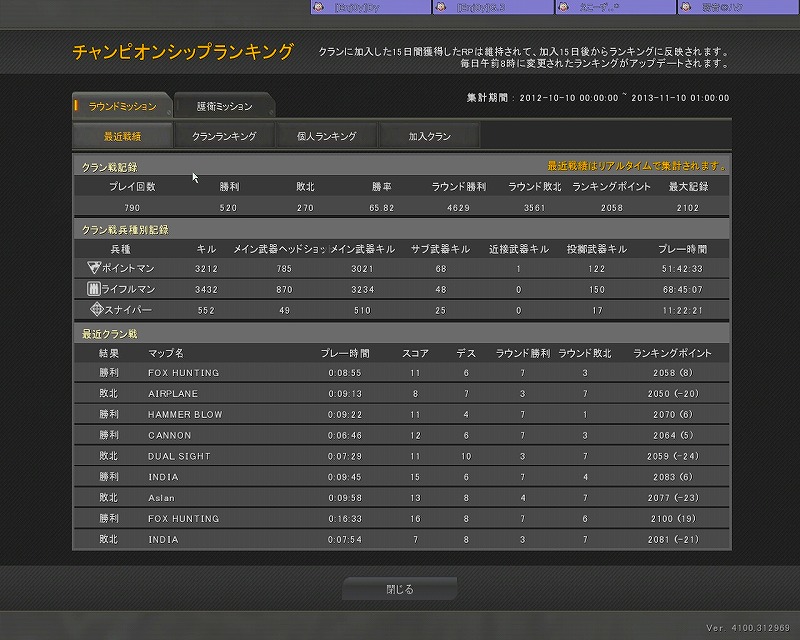Image resolution: width=800 pixels, height=640 pixels.
Task: Click the マップ名 column header
Action: click(166, 353)
